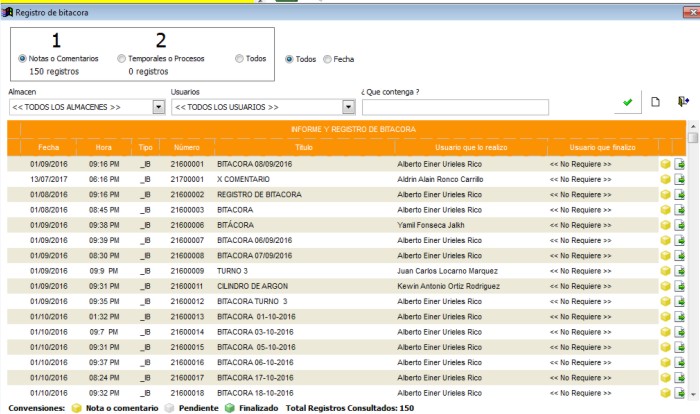This screenshot has width=700, height=414.
Task: Sort by the Fecha column header
Action: 48,147
